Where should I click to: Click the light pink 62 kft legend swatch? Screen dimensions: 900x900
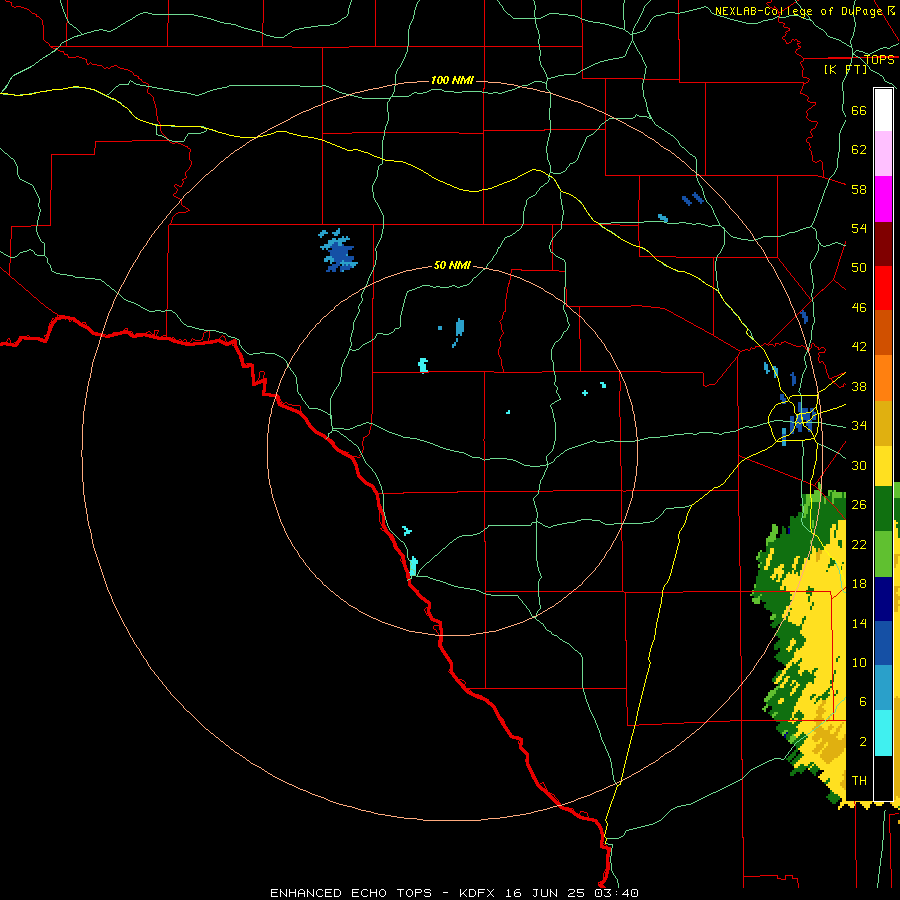883,153
